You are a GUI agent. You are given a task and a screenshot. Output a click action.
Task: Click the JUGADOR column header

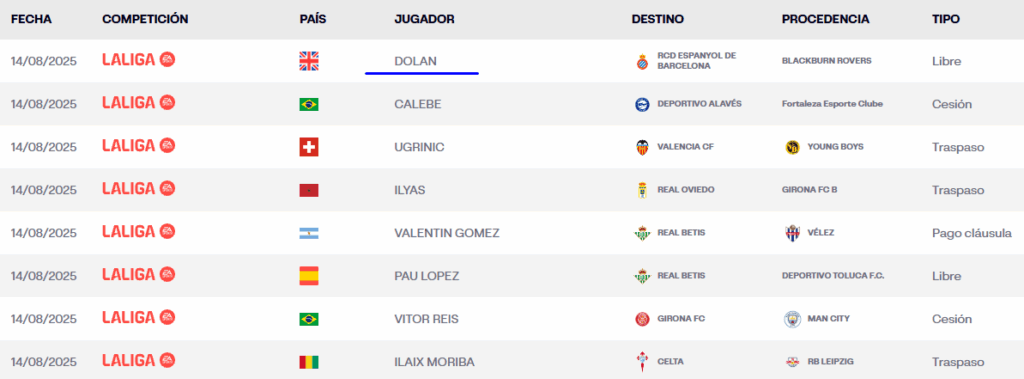(x=424, y=20)
